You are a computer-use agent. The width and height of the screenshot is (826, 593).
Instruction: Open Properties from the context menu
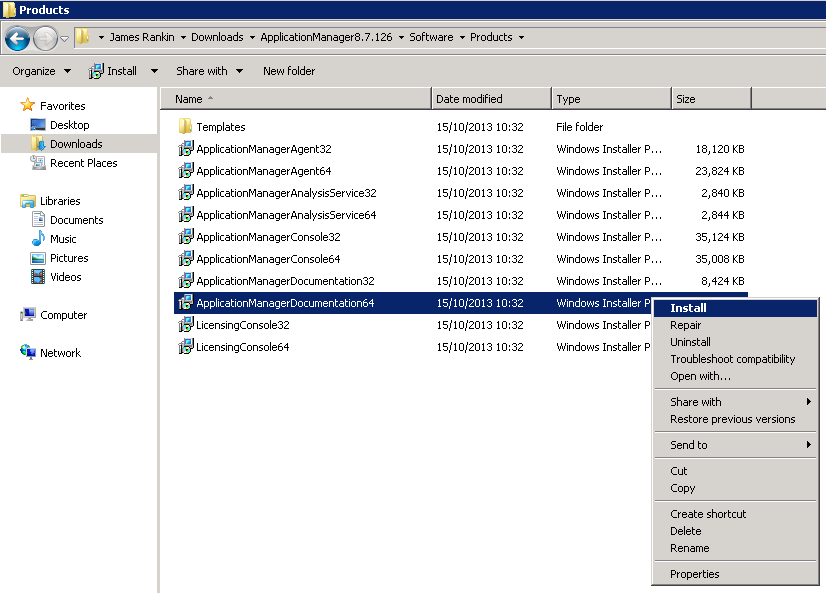pos(735,574)
